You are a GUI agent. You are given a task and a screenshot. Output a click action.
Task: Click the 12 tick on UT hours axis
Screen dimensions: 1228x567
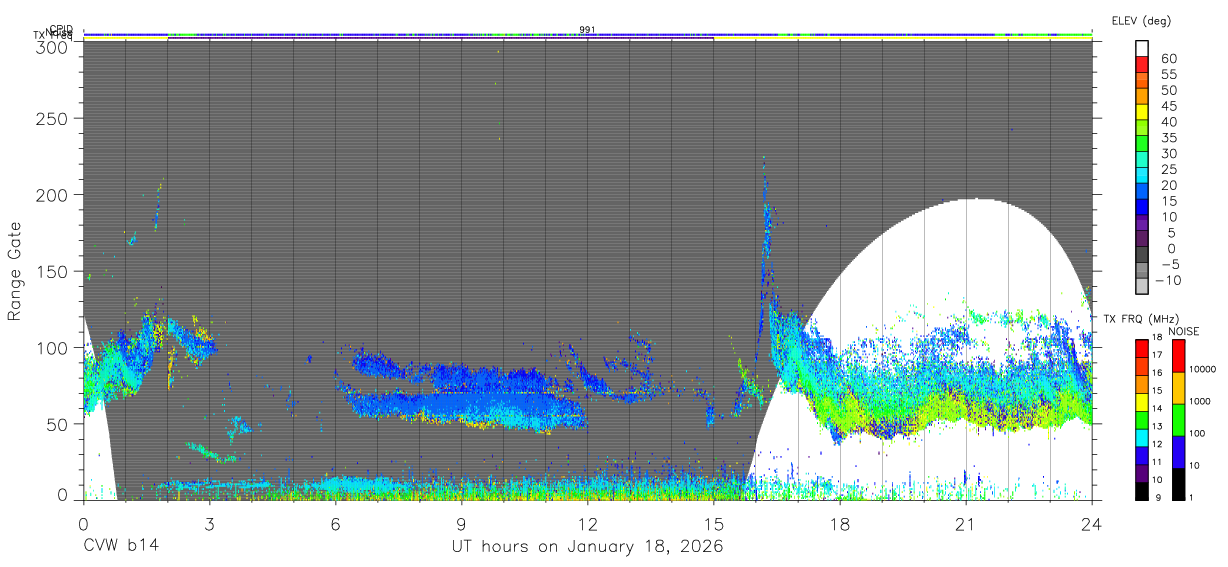click(x=587, y=523)
